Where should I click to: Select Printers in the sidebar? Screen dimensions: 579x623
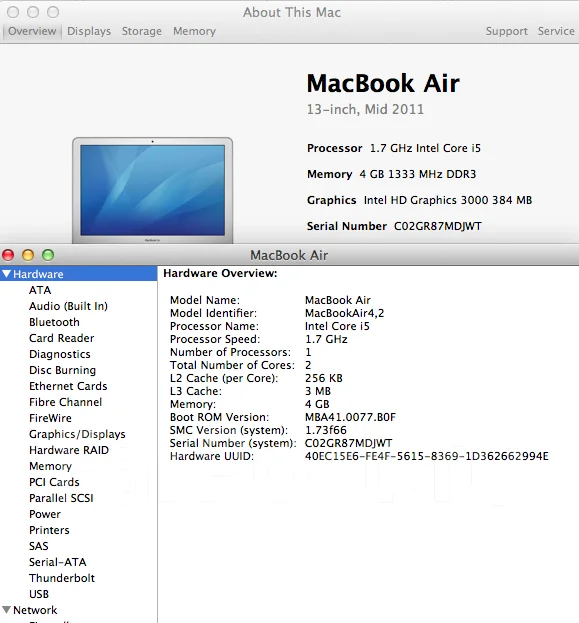49,530
